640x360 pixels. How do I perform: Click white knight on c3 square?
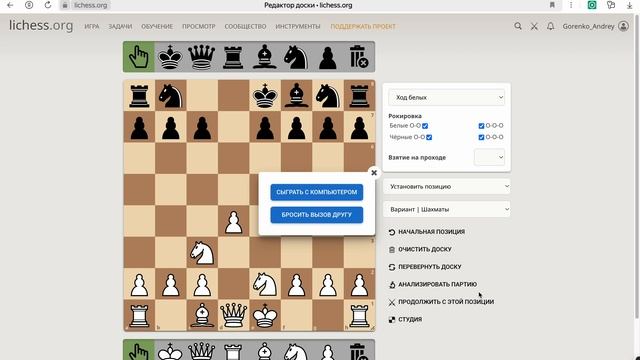202,253
